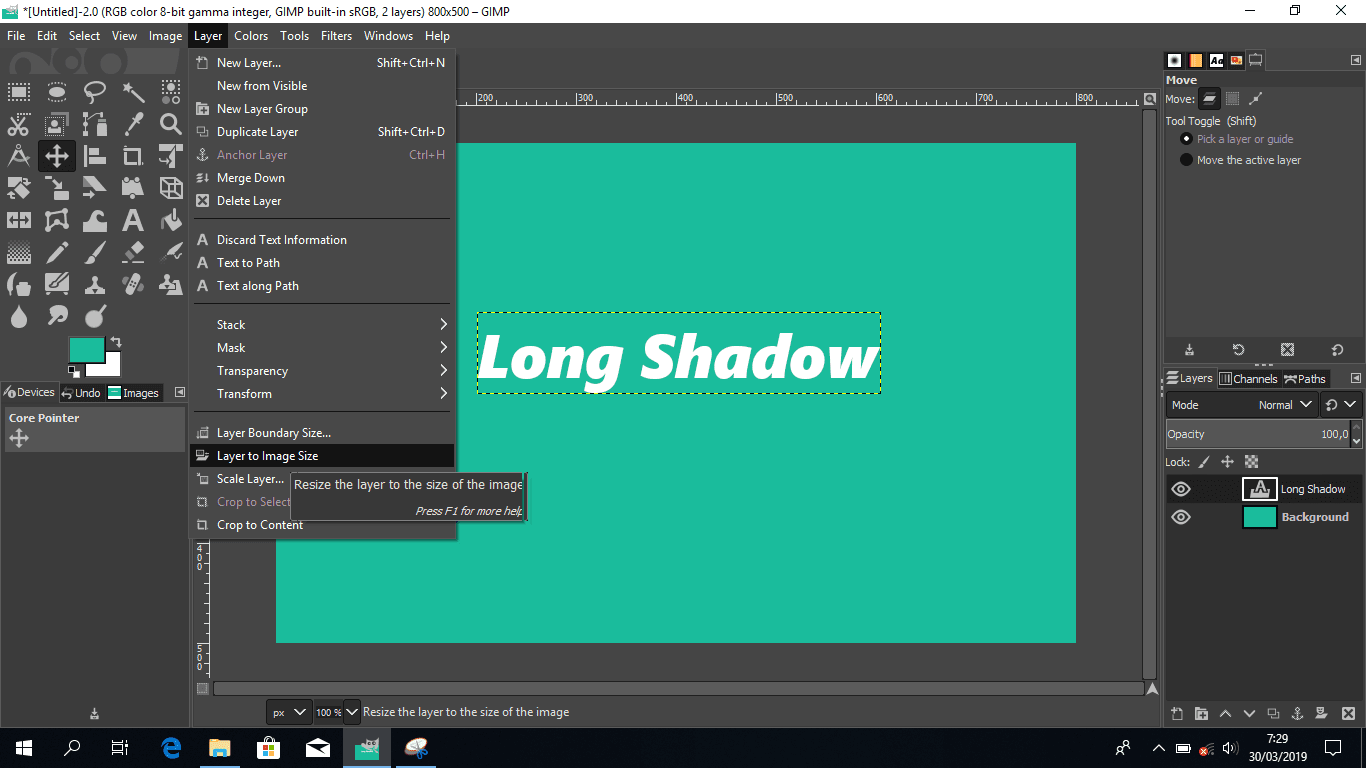Viewport: 1366px width, 768px height.
Task: Select the Eraser tool
Action: (x=132, y=251)
